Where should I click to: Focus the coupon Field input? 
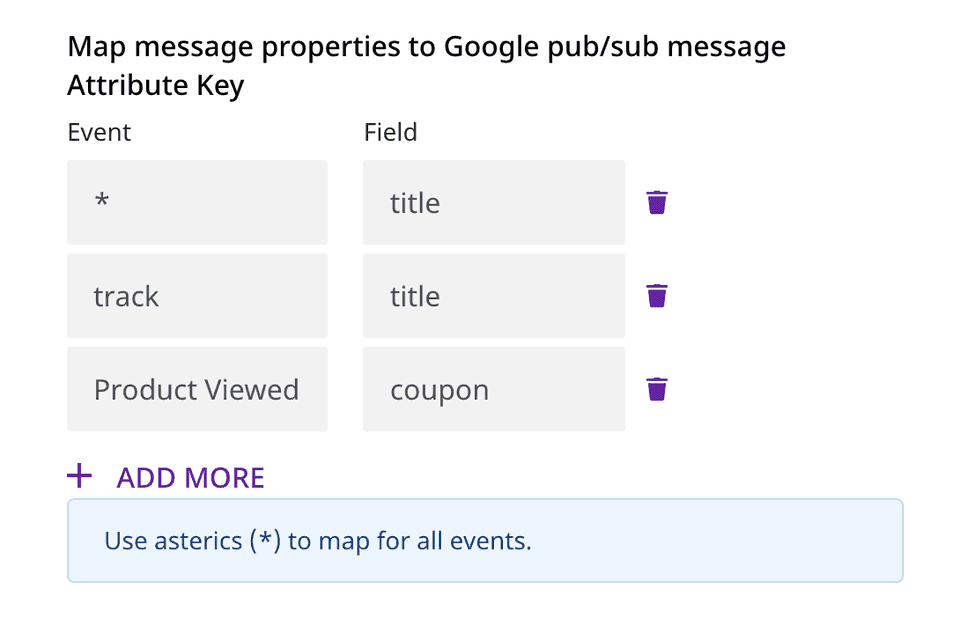(x=493, y=389)
